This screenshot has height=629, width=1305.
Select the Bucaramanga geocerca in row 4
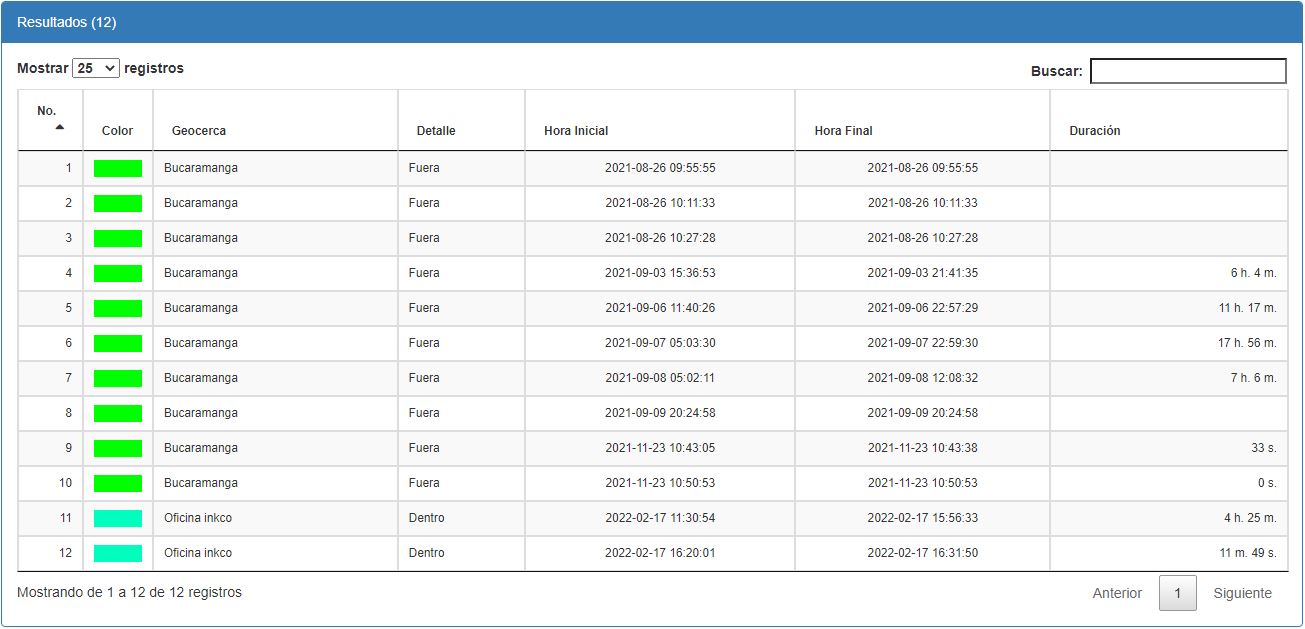click(x=201, y=273)
